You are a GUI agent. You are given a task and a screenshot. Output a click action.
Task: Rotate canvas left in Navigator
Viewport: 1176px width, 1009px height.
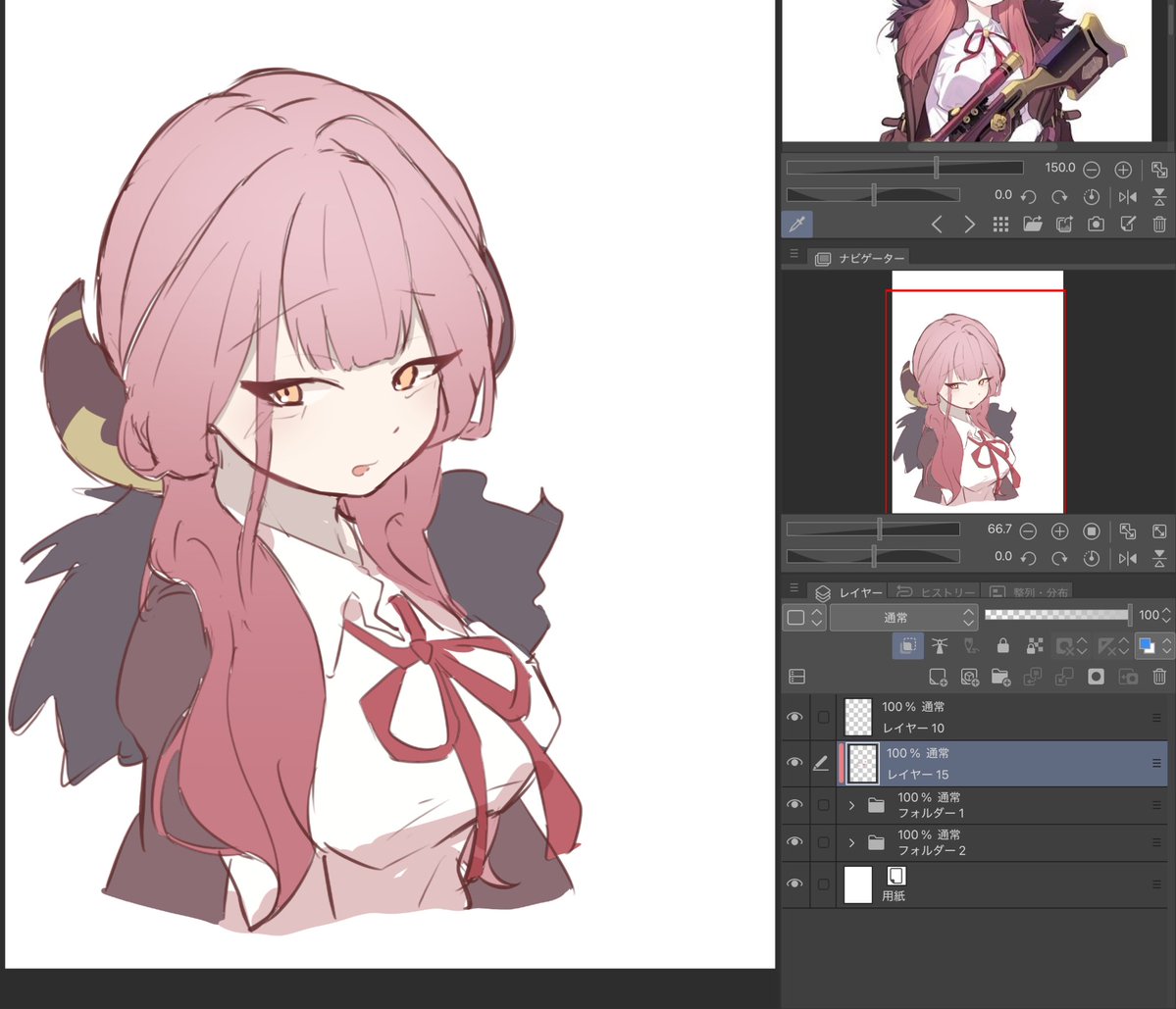(x=1028, y=559)
